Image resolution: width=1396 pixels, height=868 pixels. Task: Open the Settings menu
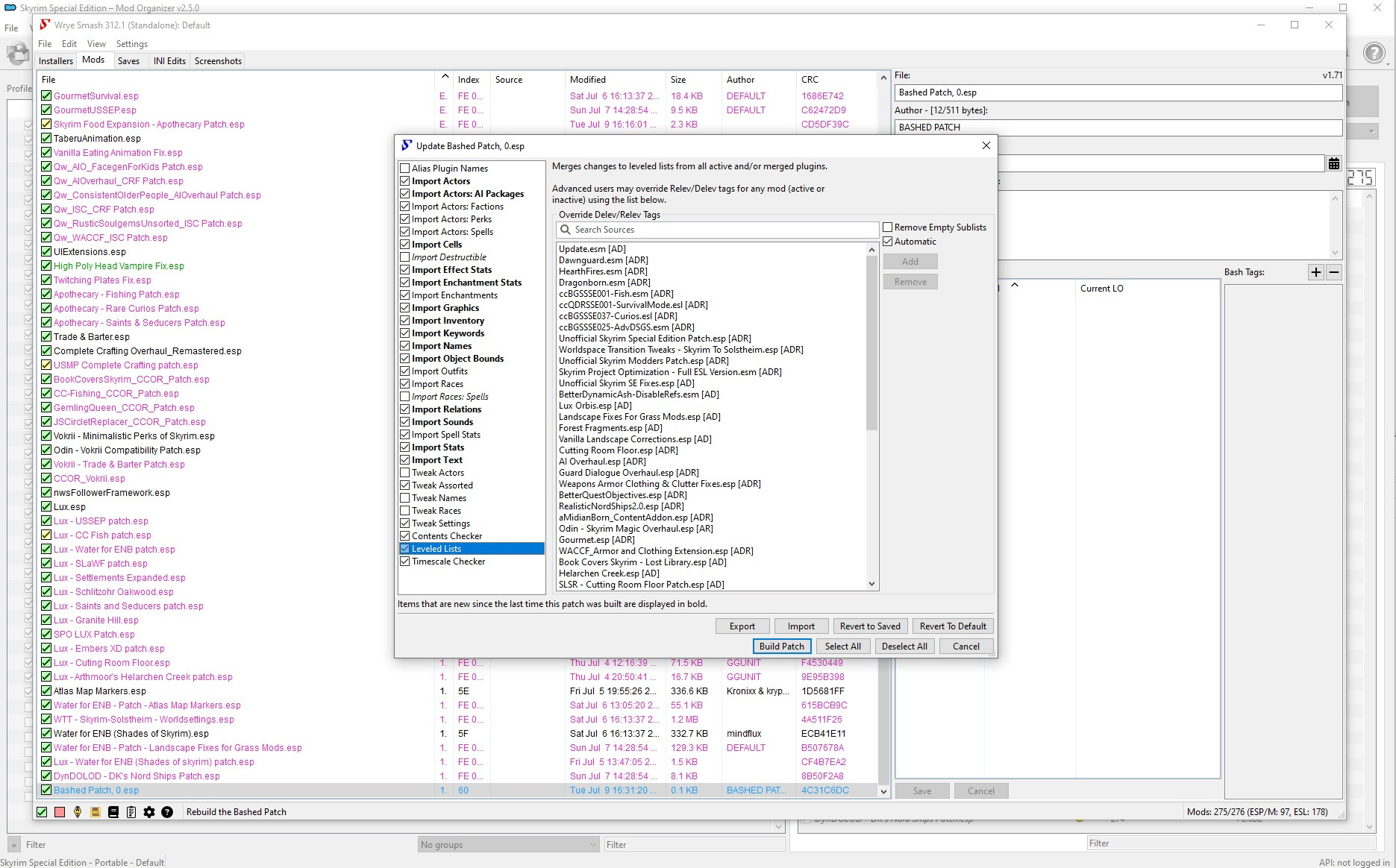pyautogui.click(x=132, y=44)
